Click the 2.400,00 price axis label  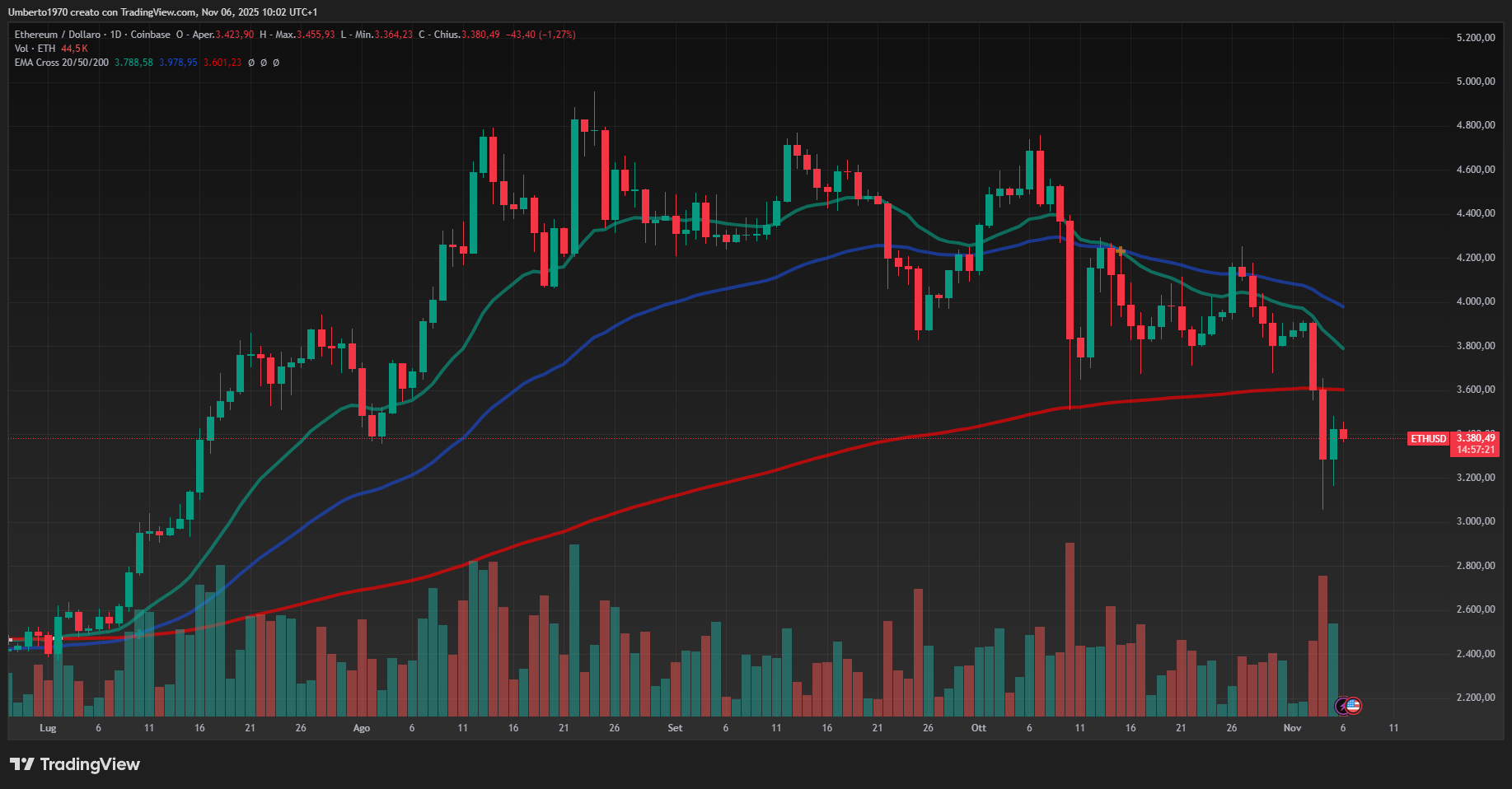click(x=1476, y=654)
